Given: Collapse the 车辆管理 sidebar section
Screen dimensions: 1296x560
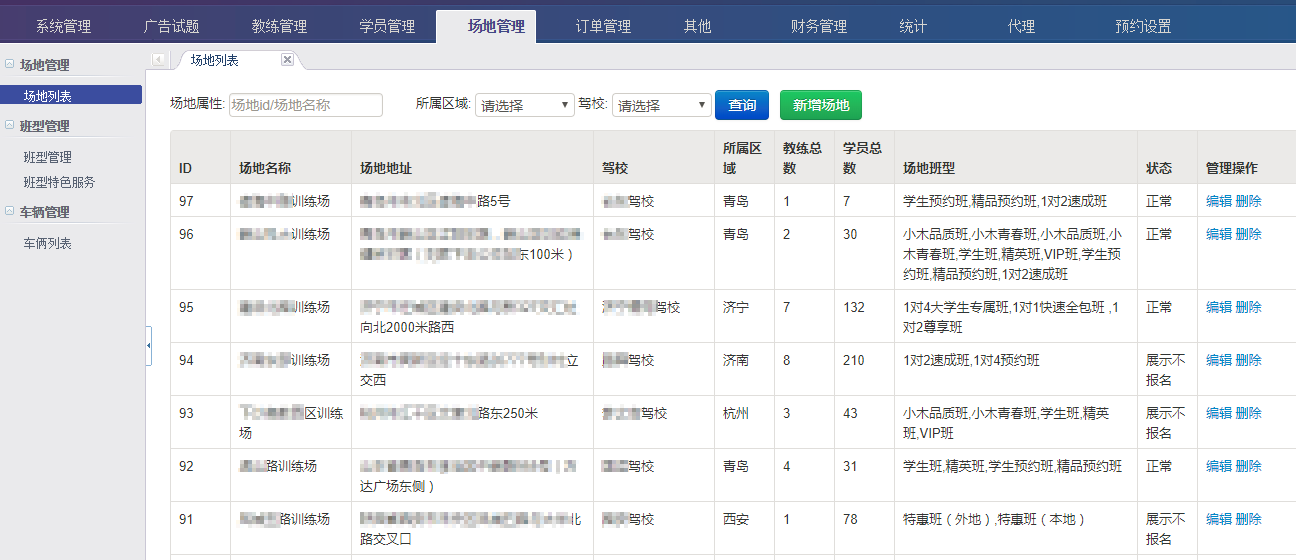Looking at the screenshot, I should [x=10, y=211].
